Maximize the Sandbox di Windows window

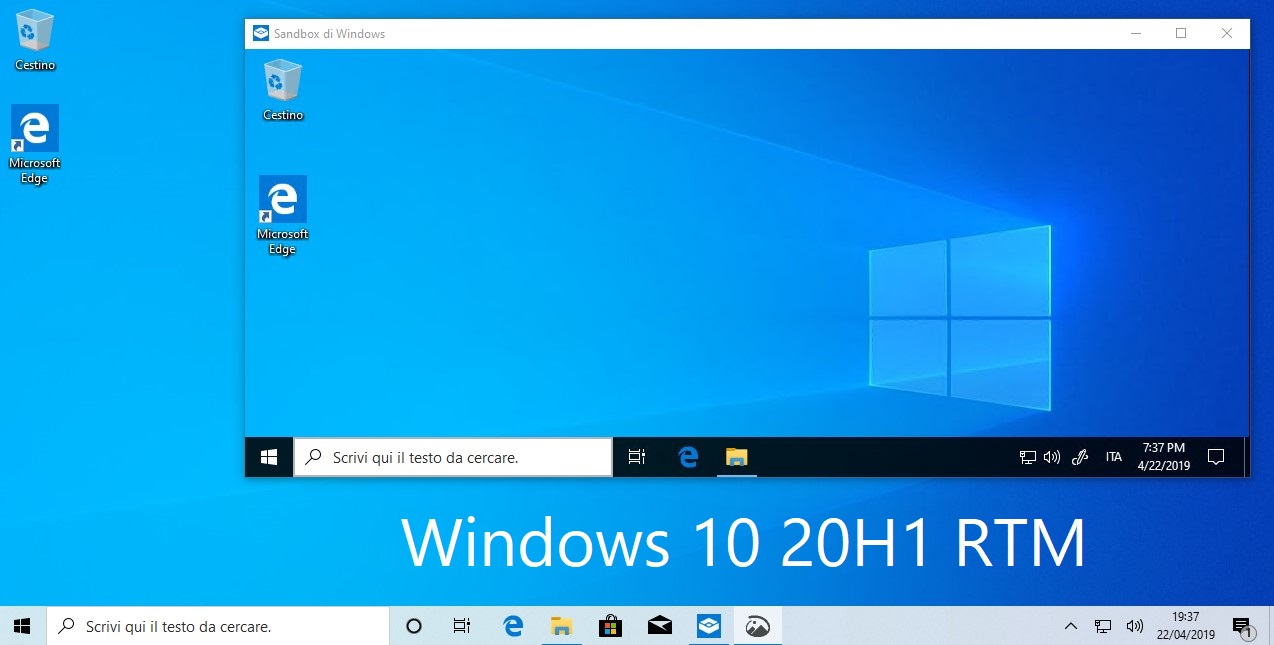pos(1181,33)
